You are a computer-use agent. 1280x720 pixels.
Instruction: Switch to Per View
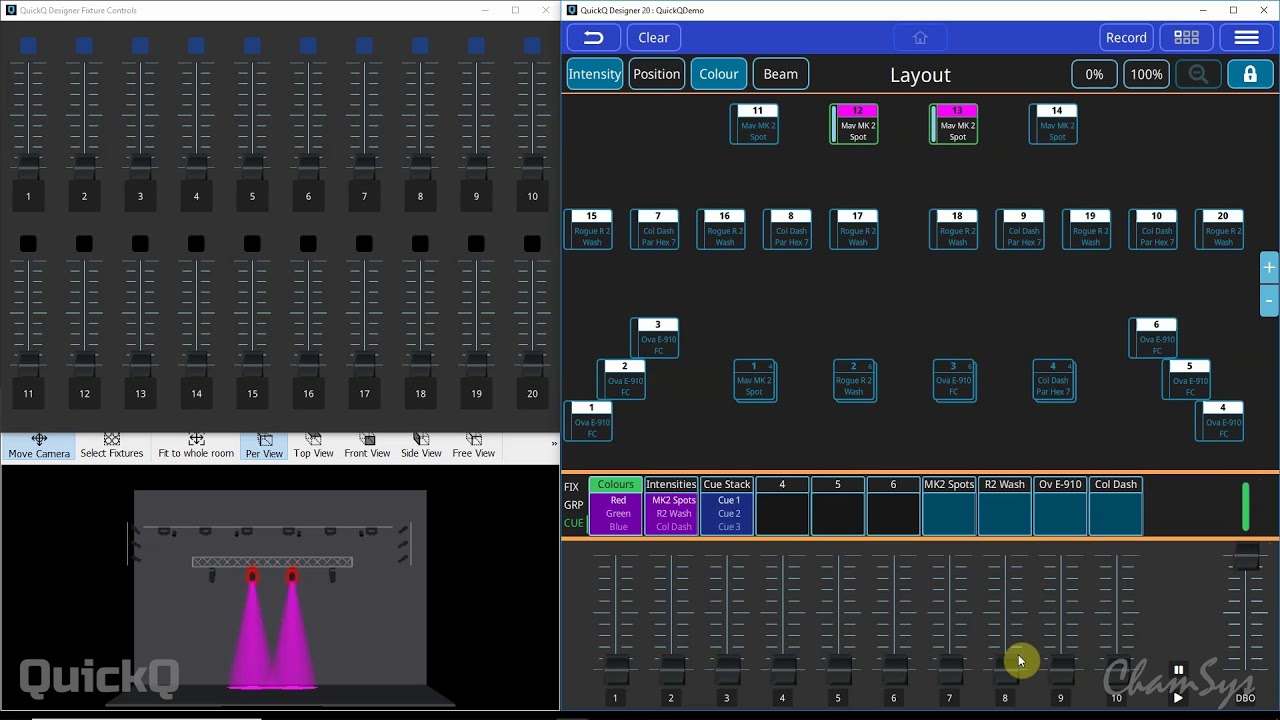(x=264, y=446)
